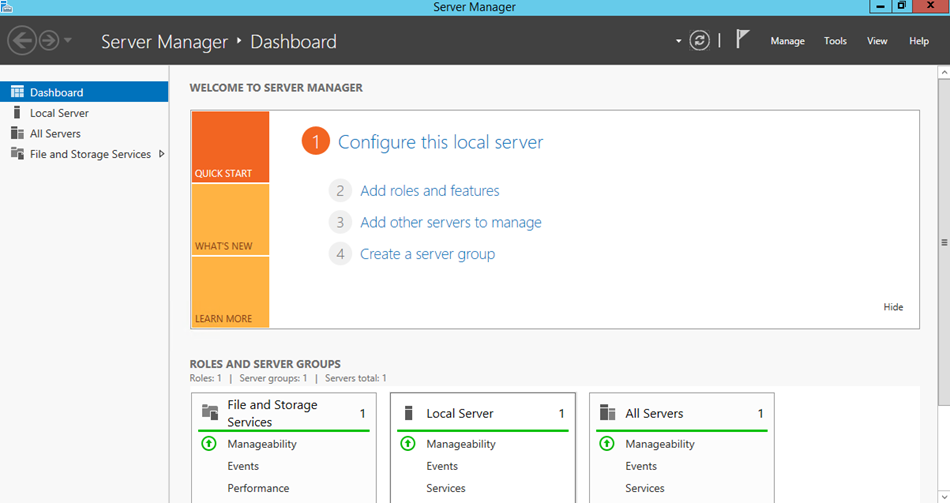Open Performance in File and Storage Services tile
The width and height of the screenshot is (950, 503).
pyautogui.click(x=258, y=488)
